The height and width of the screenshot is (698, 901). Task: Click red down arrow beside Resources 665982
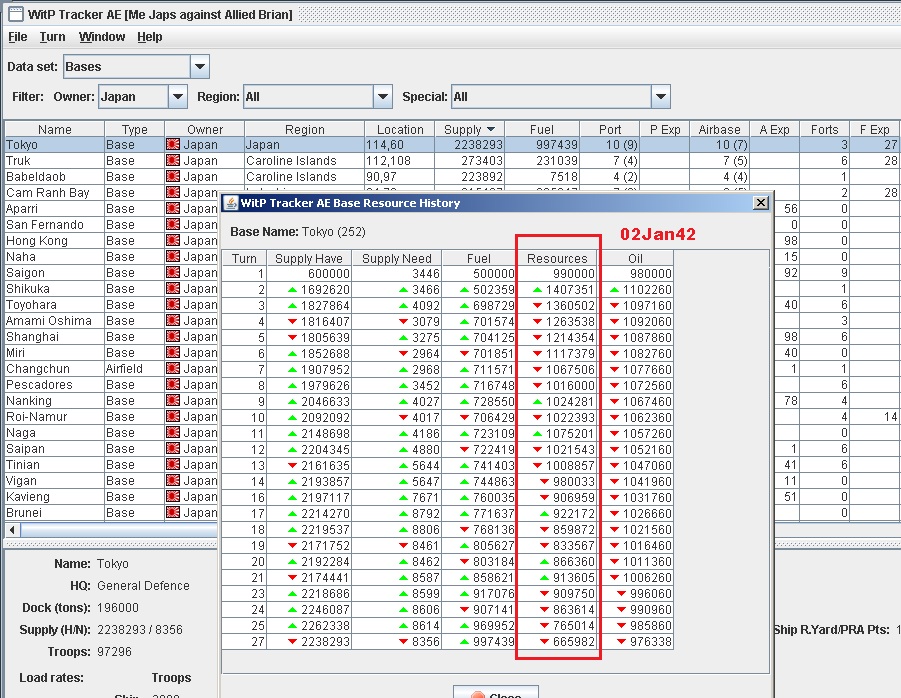tap(545, 642)
